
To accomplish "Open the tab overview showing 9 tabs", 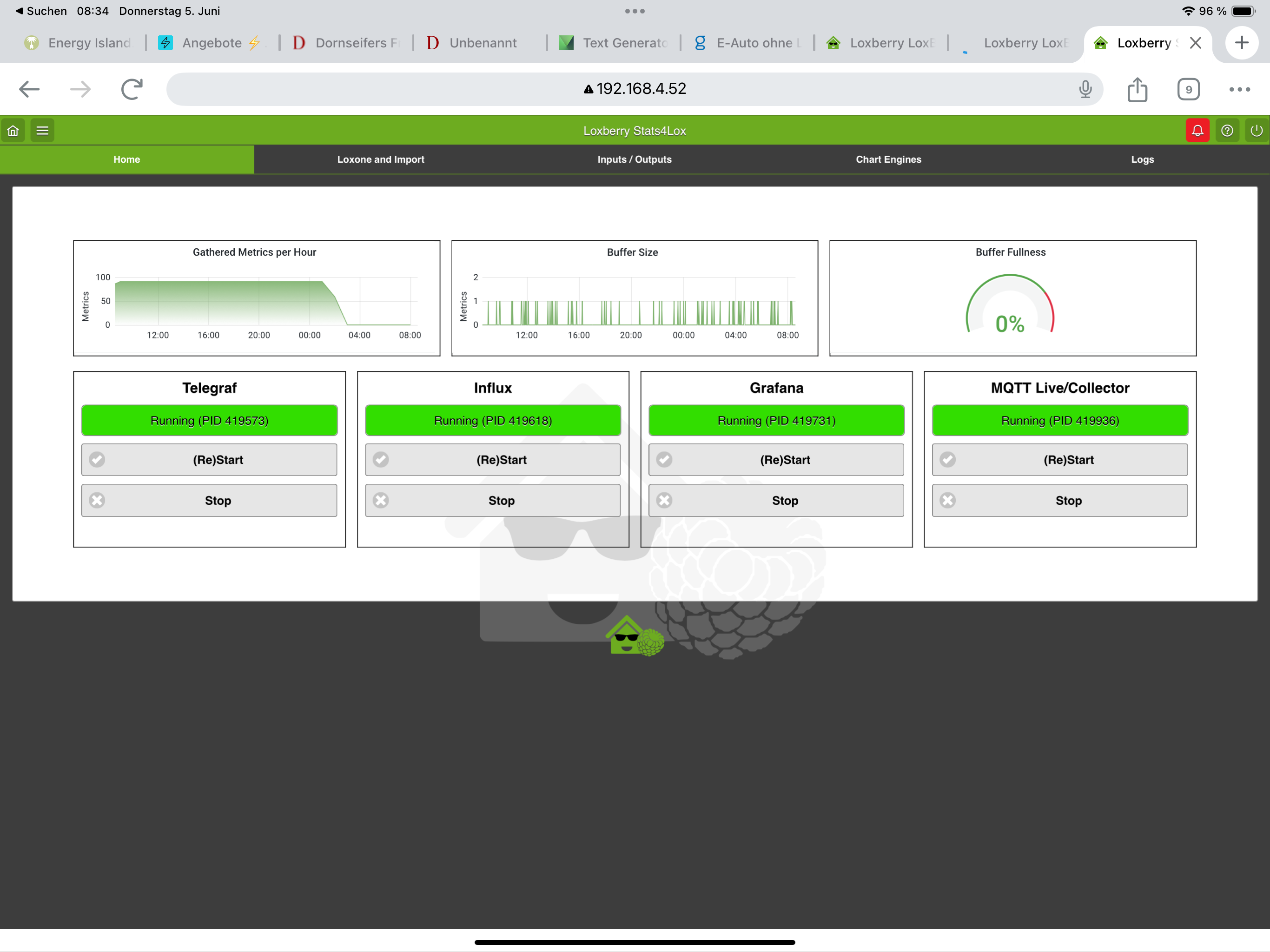I will tap(1188, 89).
